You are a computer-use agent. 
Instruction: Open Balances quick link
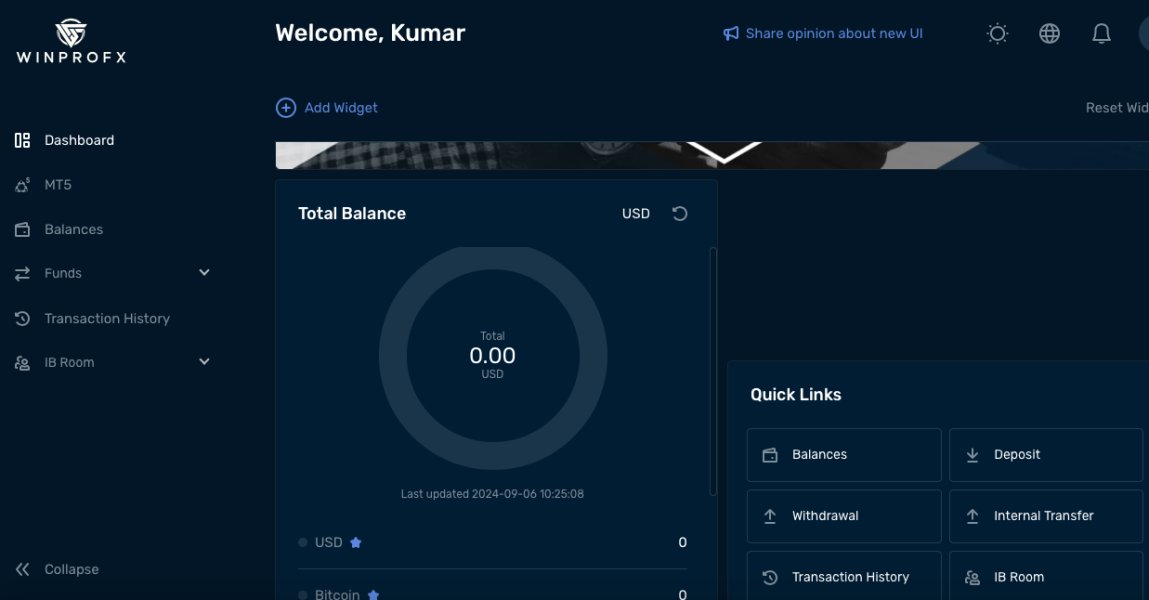[844, 455]
